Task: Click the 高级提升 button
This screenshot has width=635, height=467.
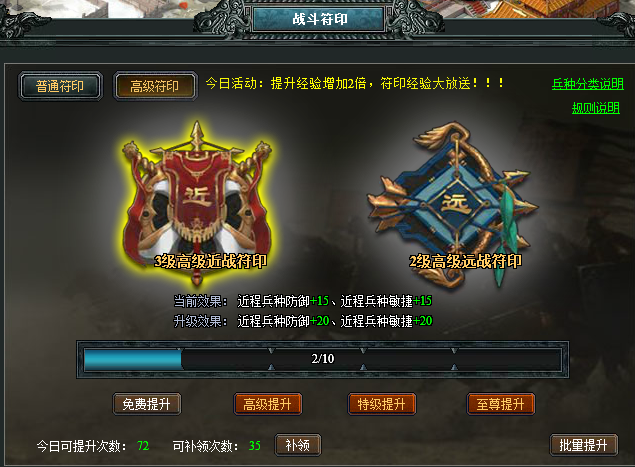Action: point(268,404)
